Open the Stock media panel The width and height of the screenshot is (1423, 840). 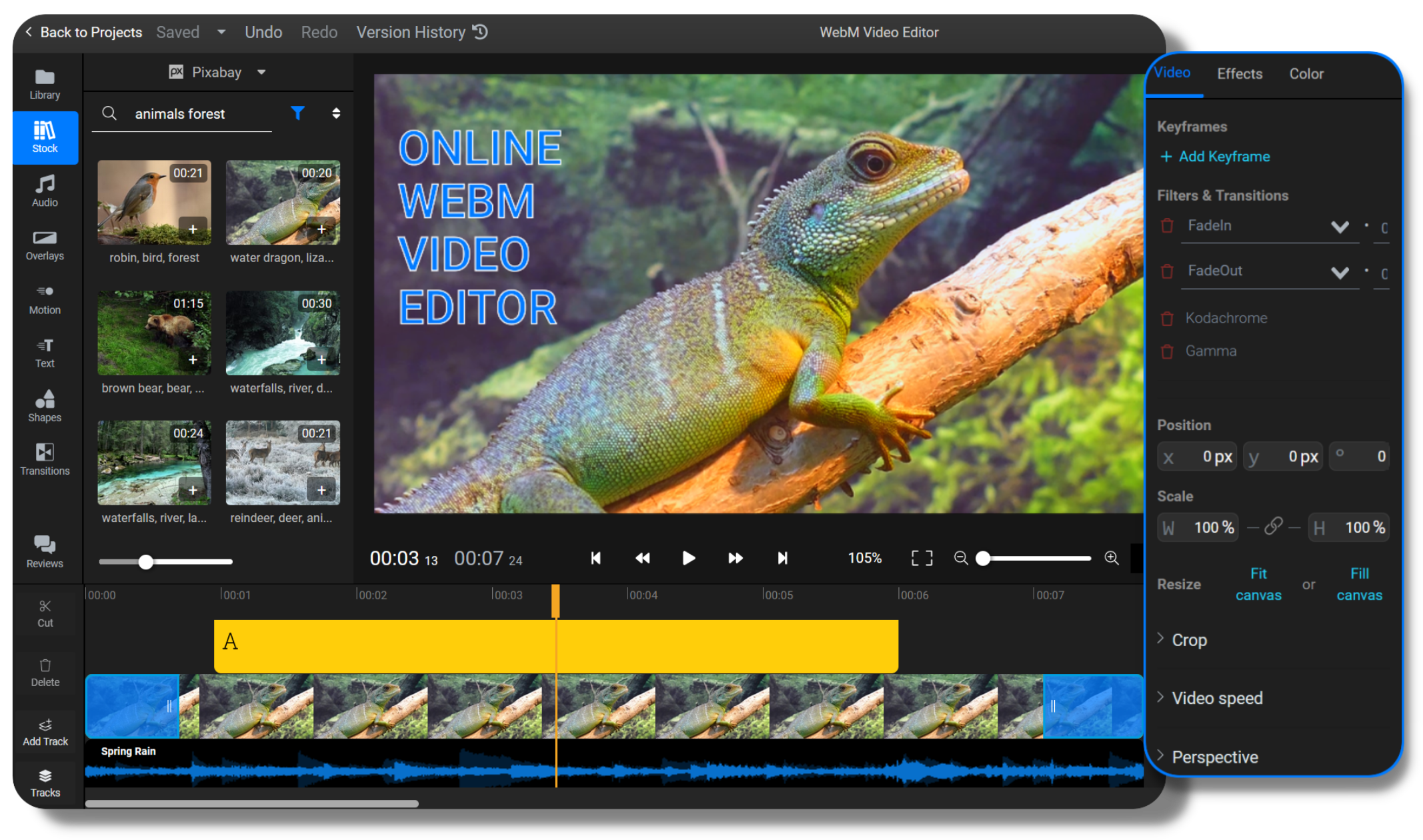(44, 138)
